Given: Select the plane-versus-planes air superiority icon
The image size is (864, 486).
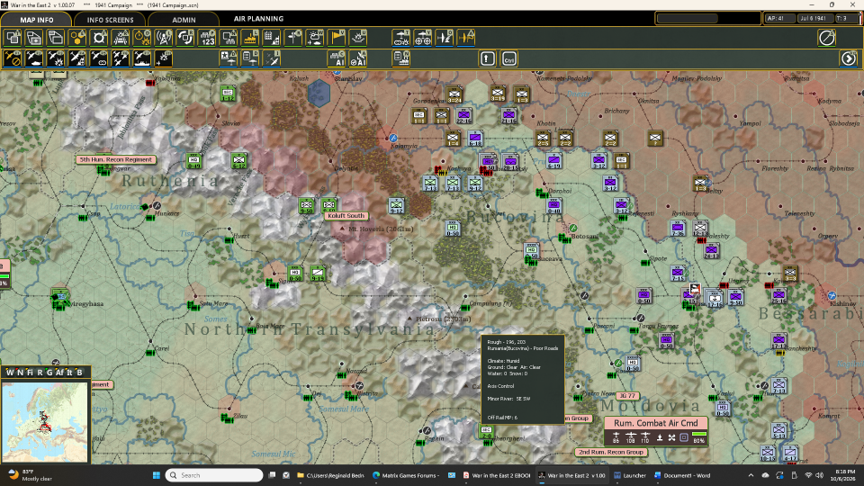Looking at the screenshot, I should coord(121,58).
